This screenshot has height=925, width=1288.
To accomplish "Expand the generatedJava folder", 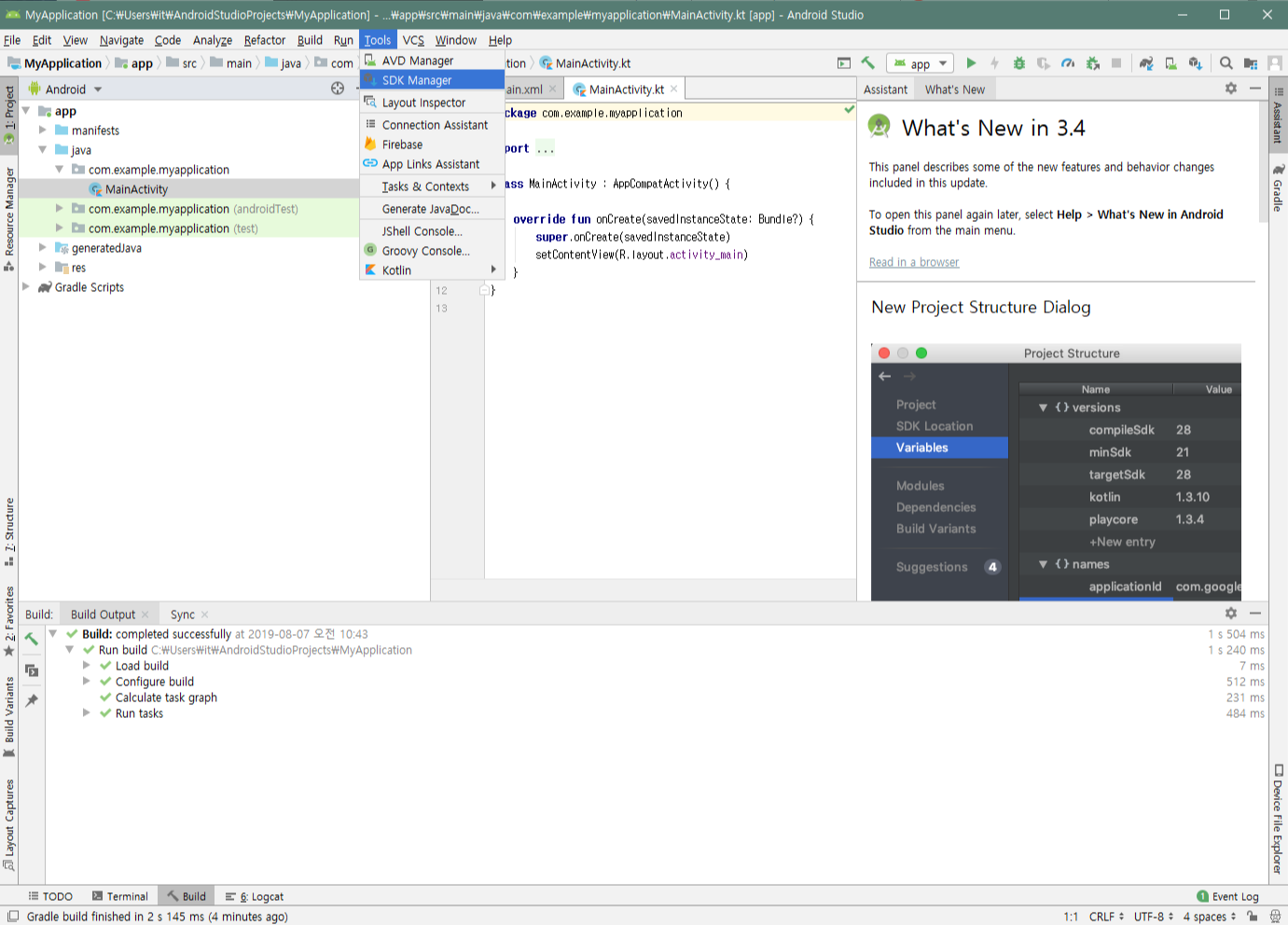I will tap(43, 248).
